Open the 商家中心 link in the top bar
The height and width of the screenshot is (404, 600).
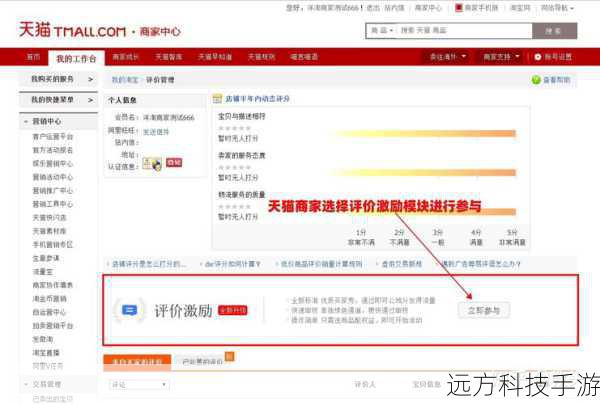coord(428,8)
